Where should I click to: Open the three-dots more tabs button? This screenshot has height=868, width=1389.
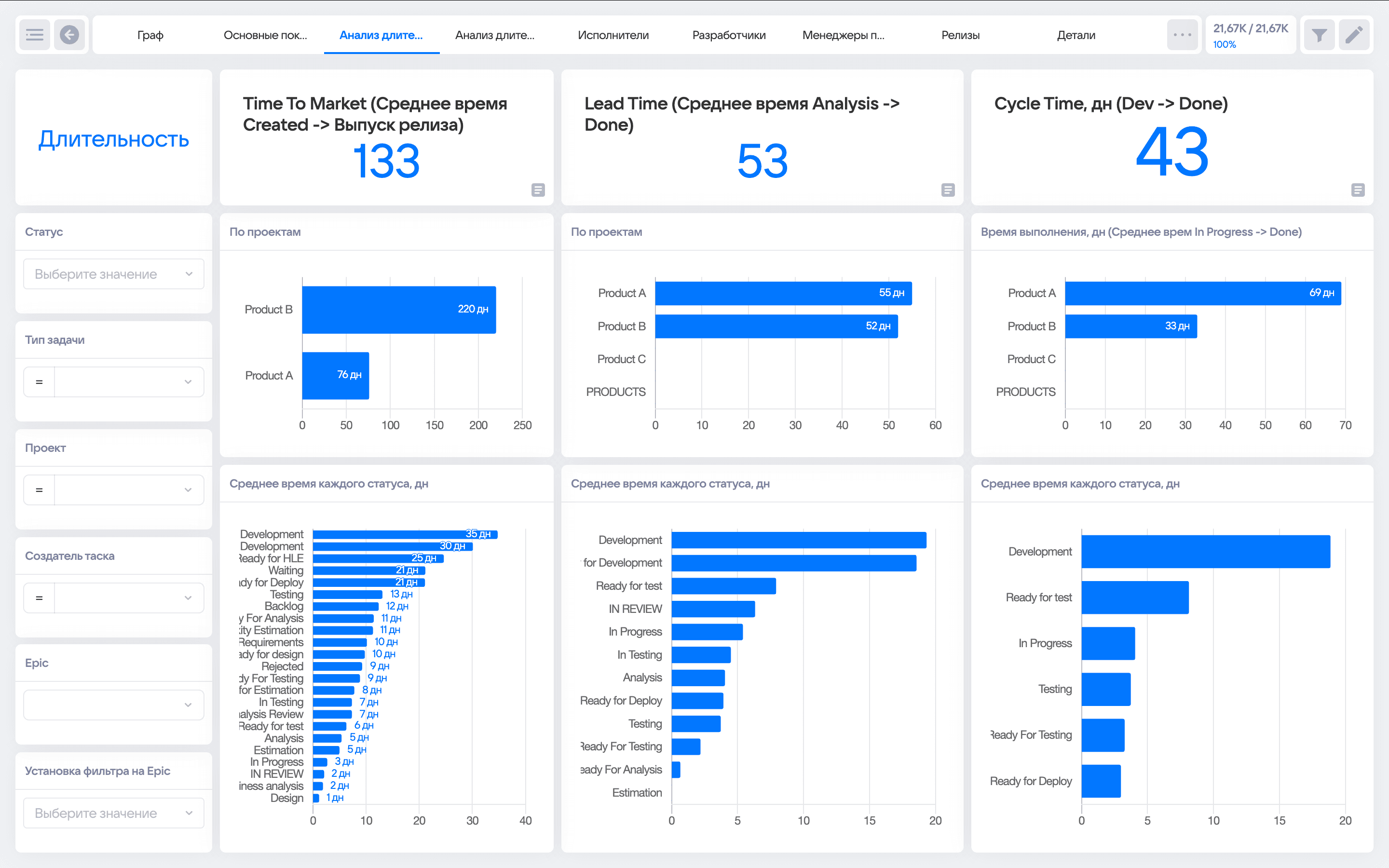(1182, 35)
